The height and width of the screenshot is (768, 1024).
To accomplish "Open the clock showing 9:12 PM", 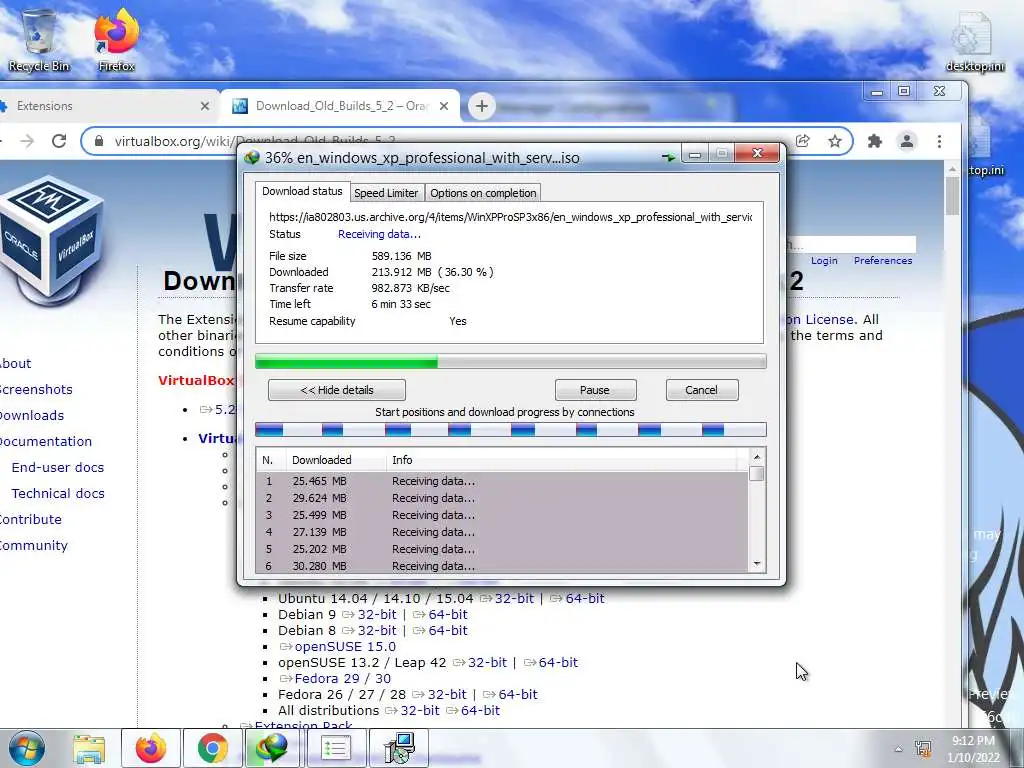I will pos(973,749).
